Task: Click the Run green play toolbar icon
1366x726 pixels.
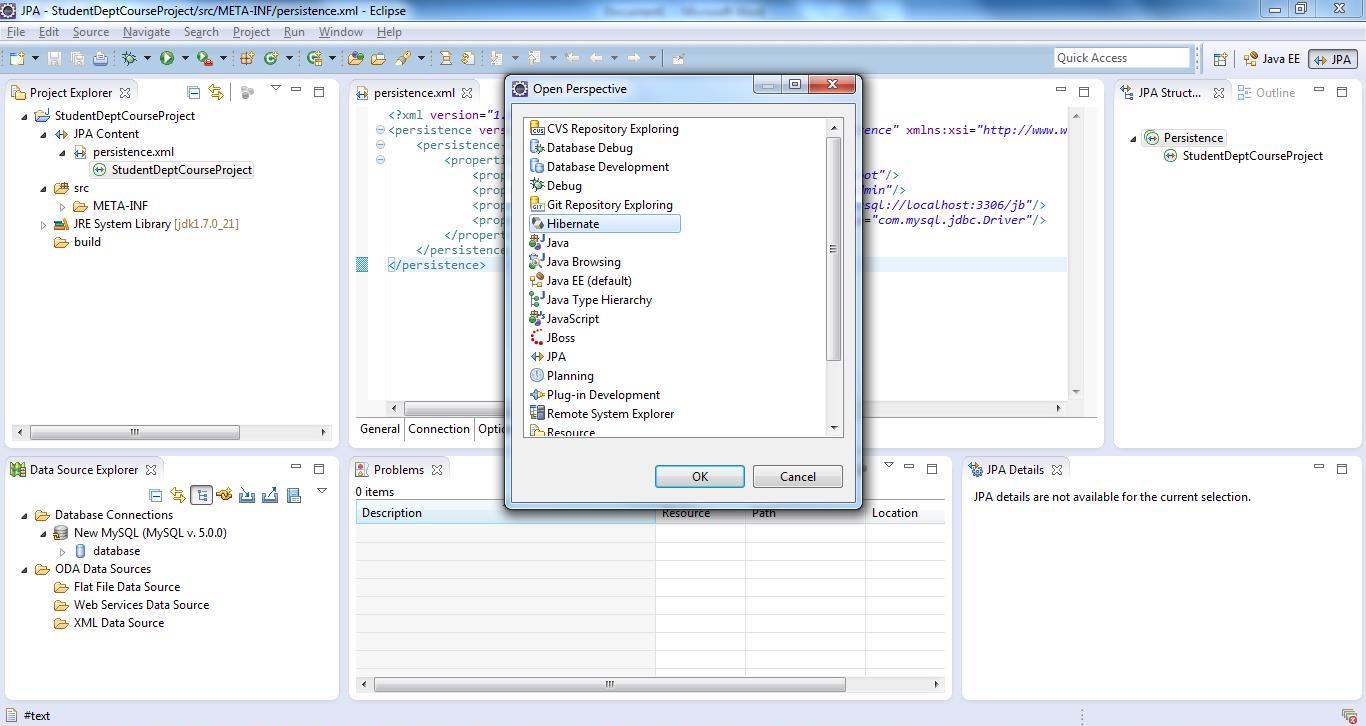Action: pyautogui.click(x=167, y=59)
